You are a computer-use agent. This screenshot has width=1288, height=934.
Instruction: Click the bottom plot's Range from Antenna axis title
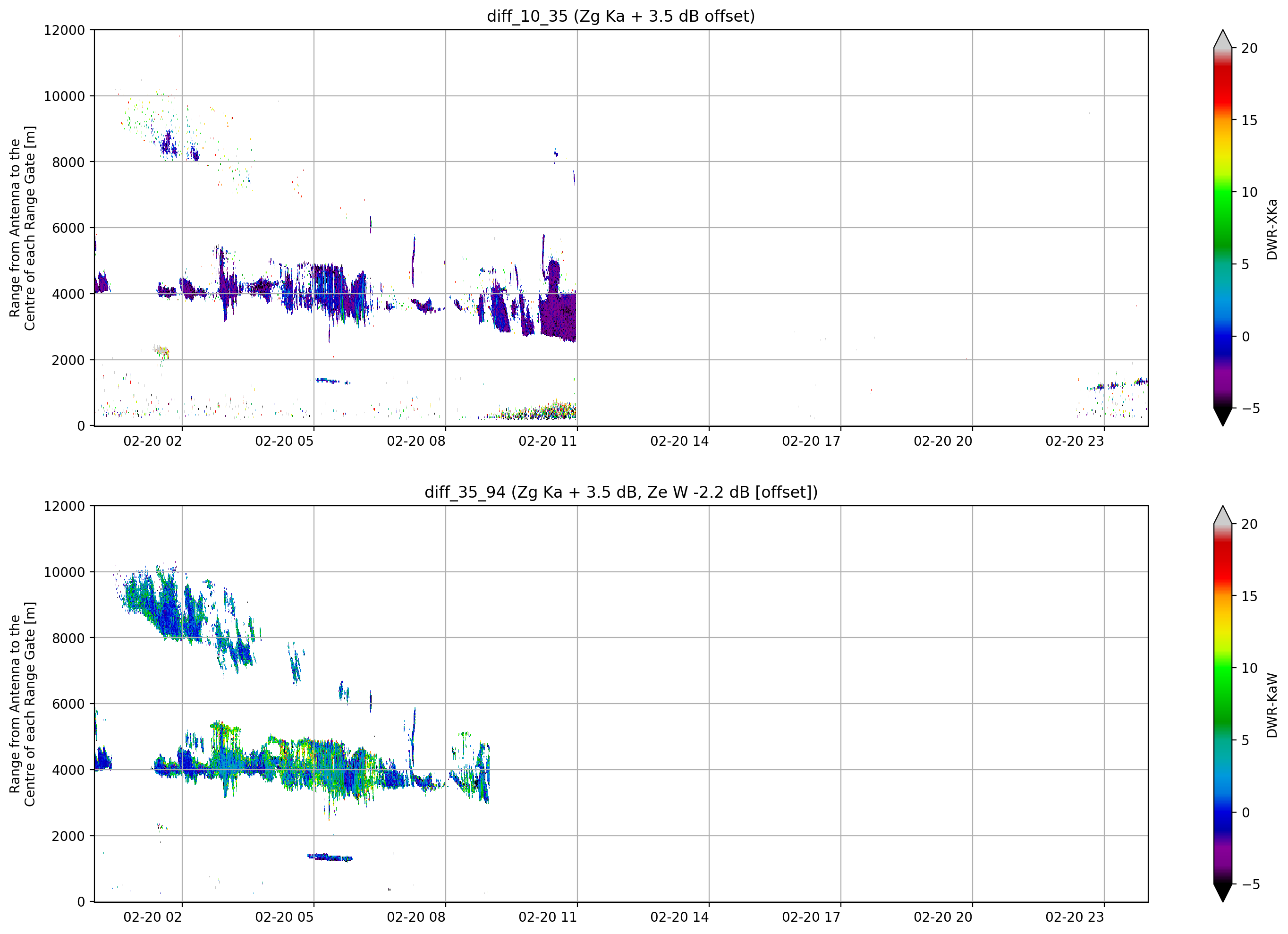pos(22,705)
